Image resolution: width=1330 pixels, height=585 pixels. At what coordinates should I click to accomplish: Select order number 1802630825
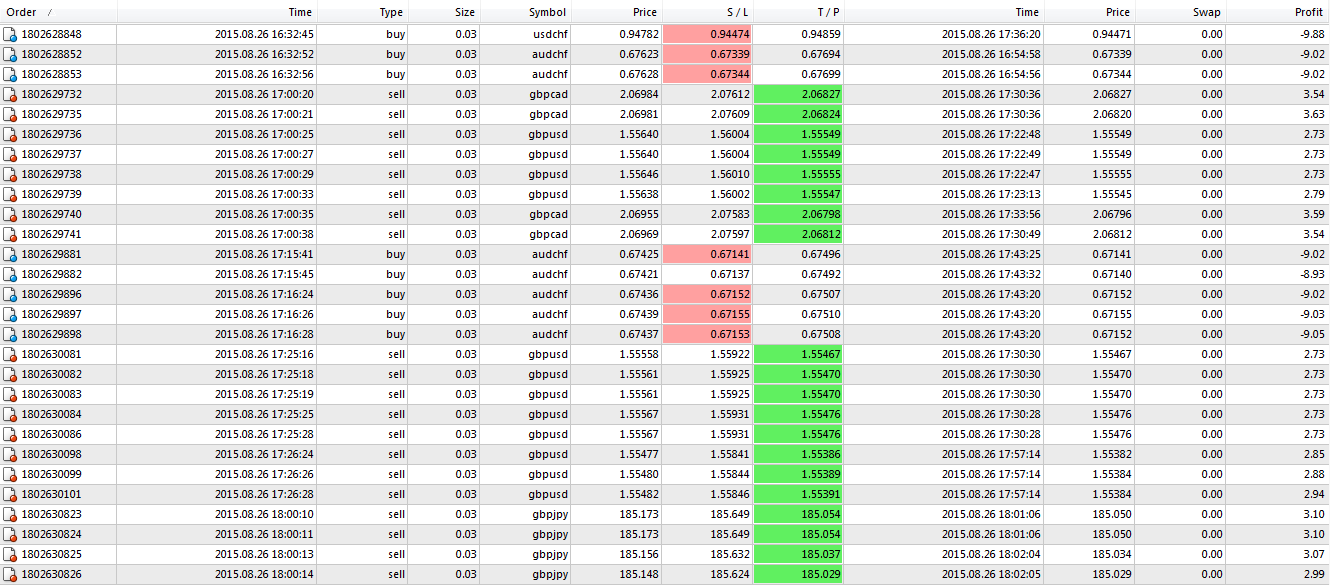click(x=52, y=554)
